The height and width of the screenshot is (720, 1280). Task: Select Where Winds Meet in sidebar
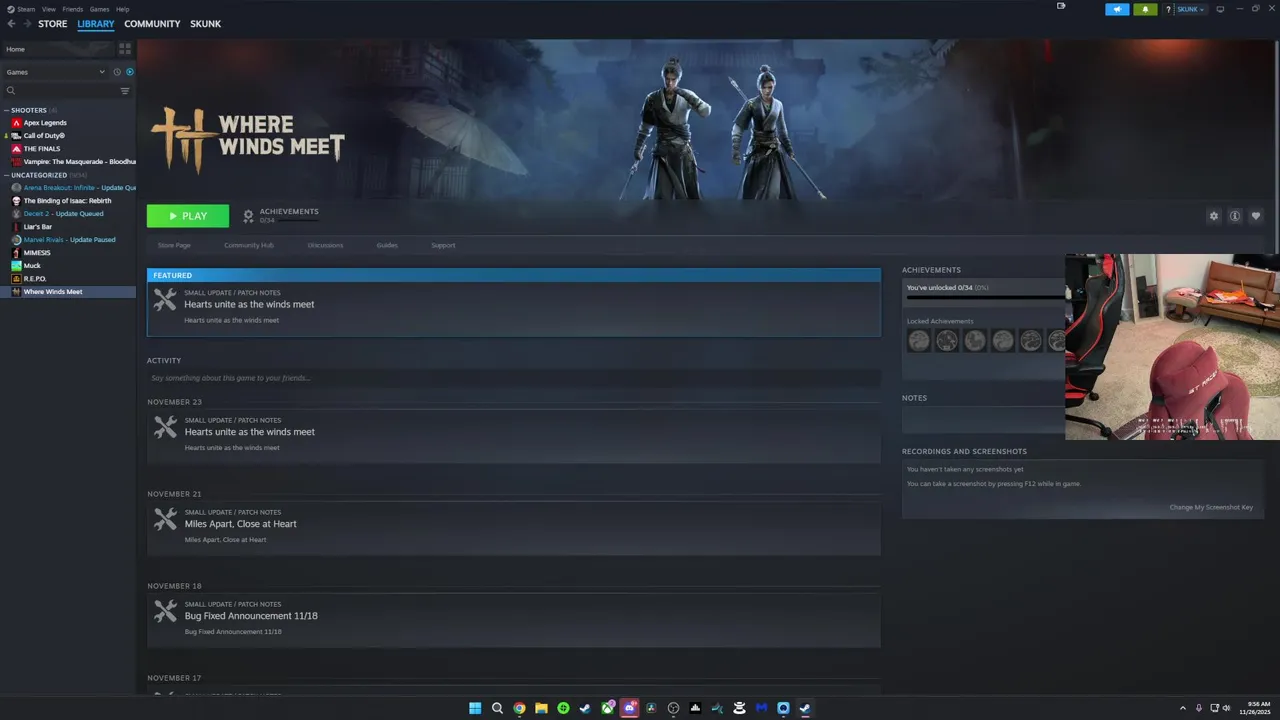[x=68, y=292]
